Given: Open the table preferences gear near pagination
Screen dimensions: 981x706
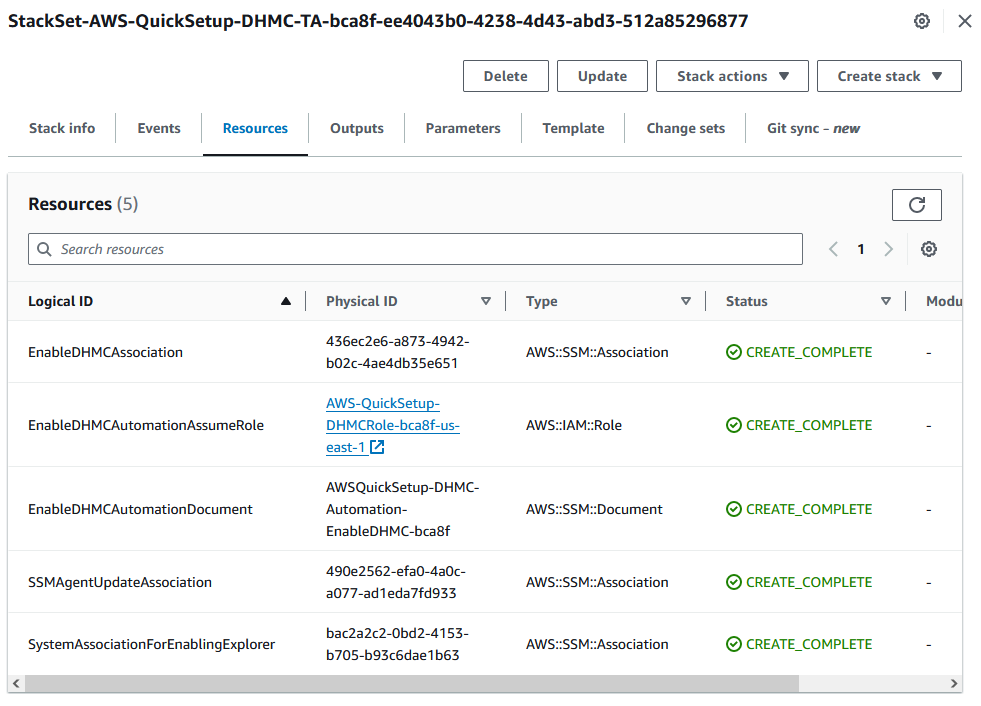Looking at the screenshot, I should (929, 248).
